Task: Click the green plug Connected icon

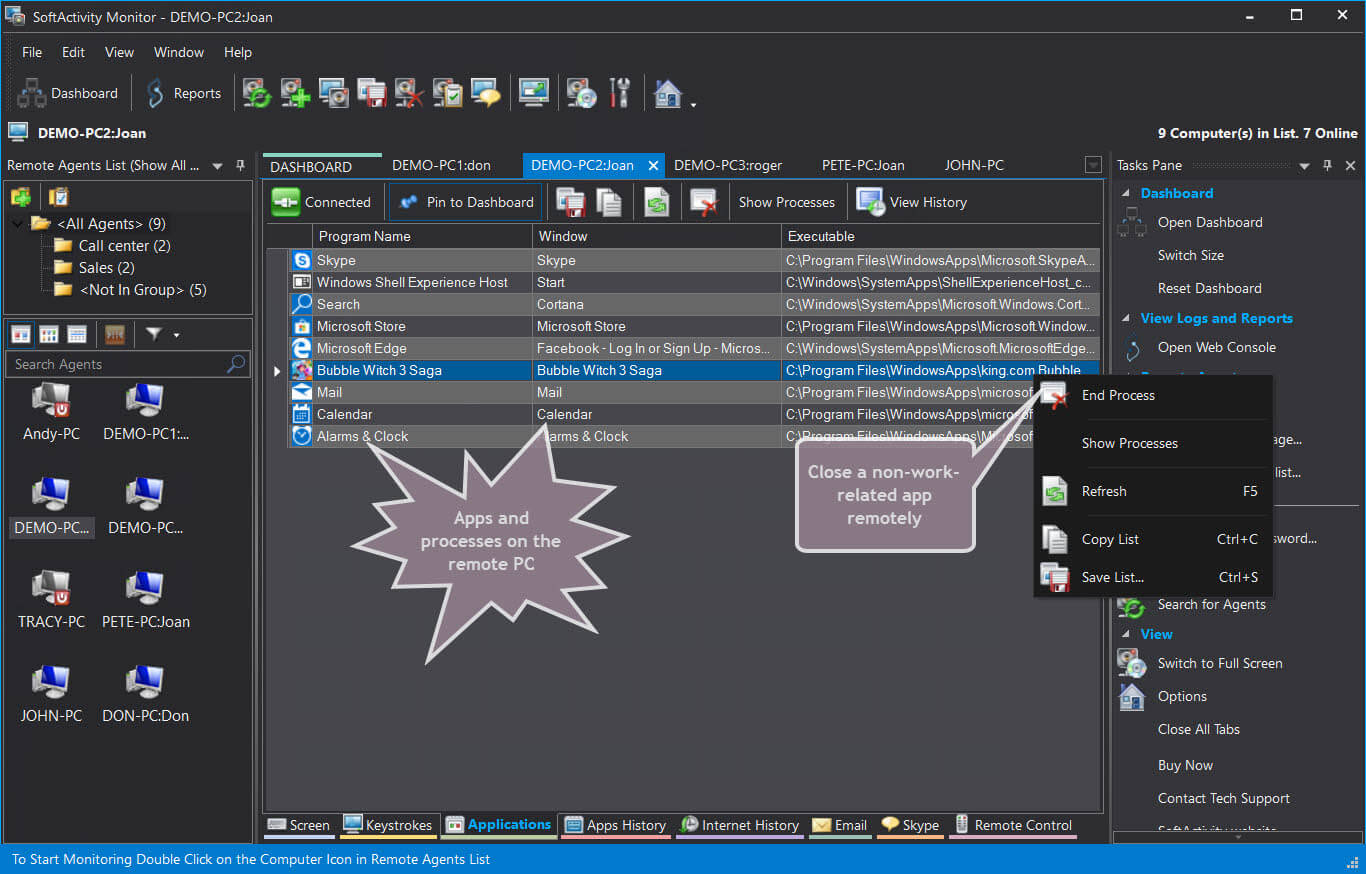Action: coord(286,202)
